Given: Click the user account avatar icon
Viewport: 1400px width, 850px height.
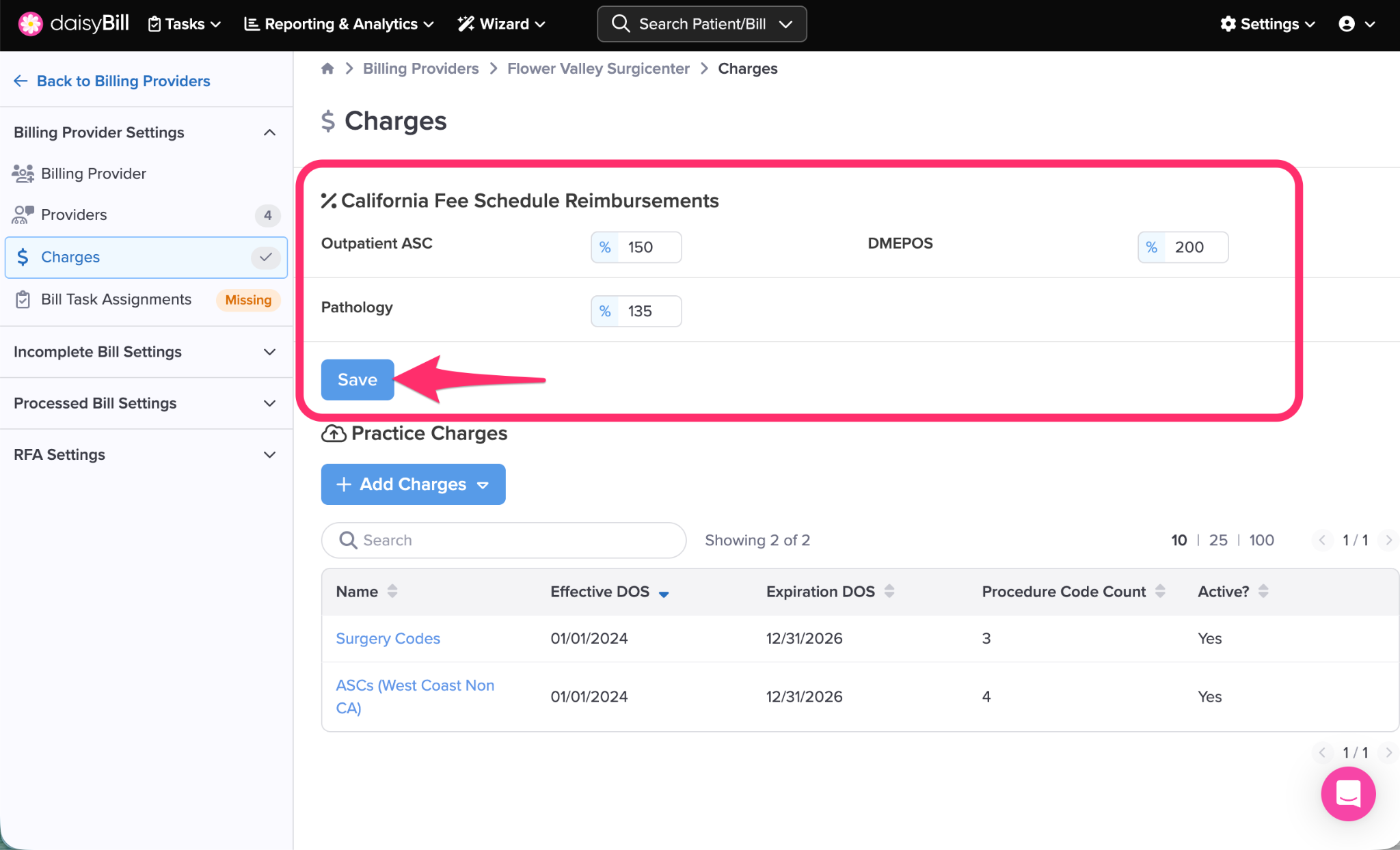Looking at the screenshot, I should 1346,24.
